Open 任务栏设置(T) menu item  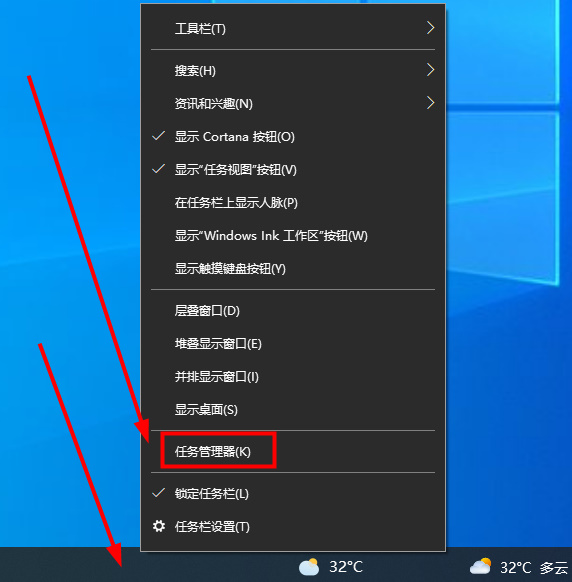click(292, 527)
